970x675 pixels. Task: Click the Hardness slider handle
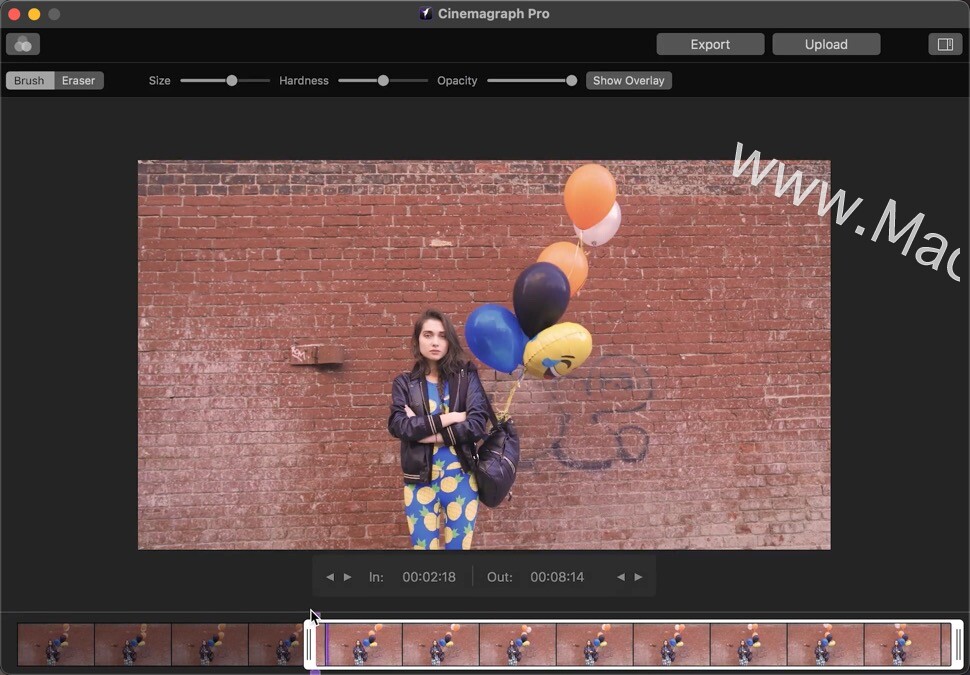pos(382,80)
